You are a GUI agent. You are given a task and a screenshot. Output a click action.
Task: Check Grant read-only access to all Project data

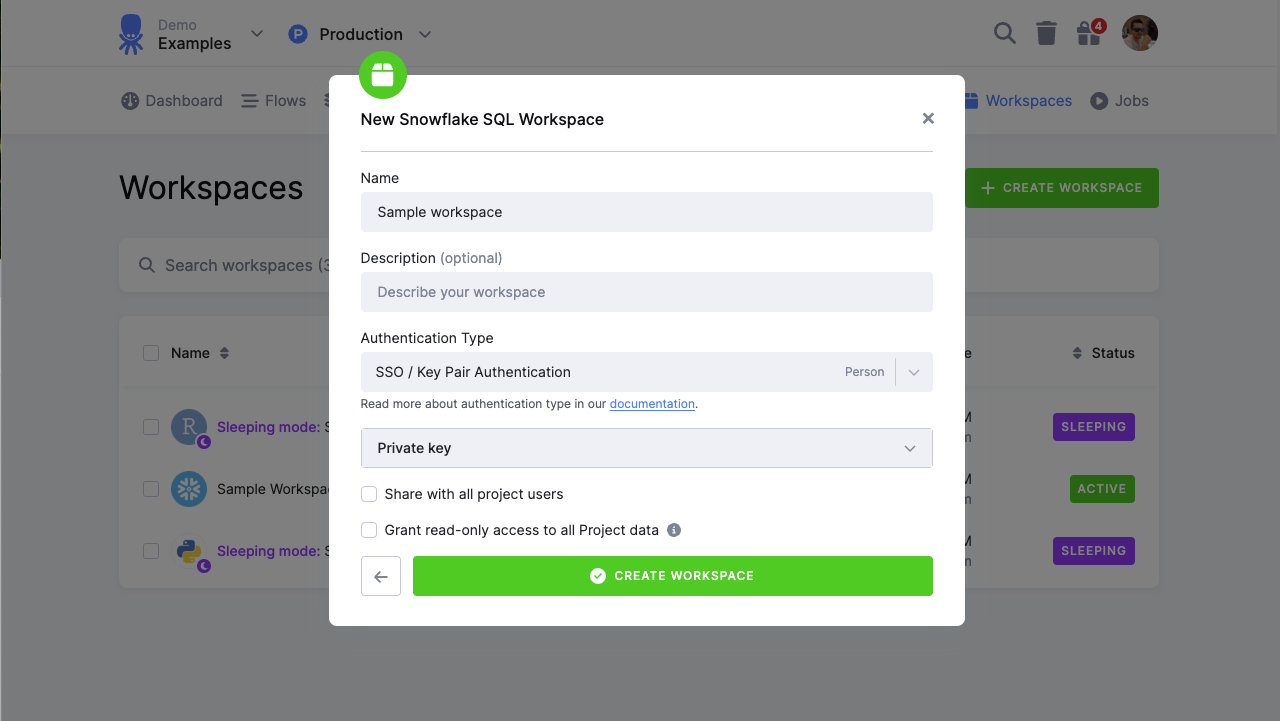pyautogui.click(x=369, y=530)
